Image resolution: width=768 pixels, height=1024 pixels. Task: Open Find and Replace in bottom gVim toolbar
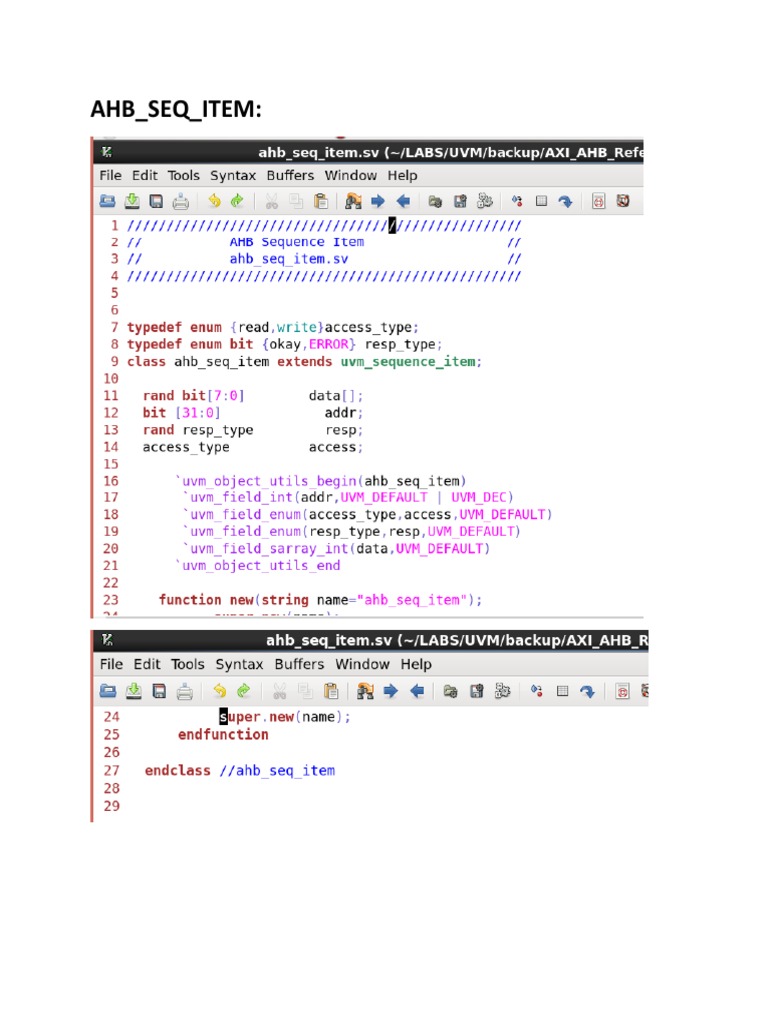(x=365, y=691)
